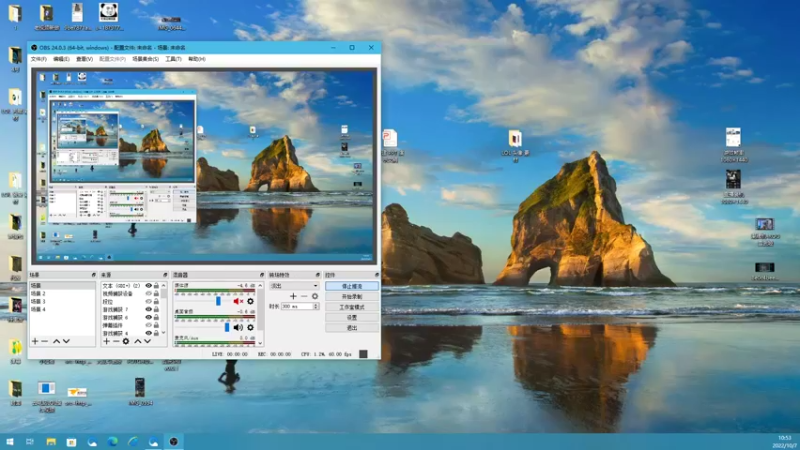Toggle lock on the 文本 (GDI+) (2) source
Viewport: 800px width, 450px height.
(x=156, y=286)
